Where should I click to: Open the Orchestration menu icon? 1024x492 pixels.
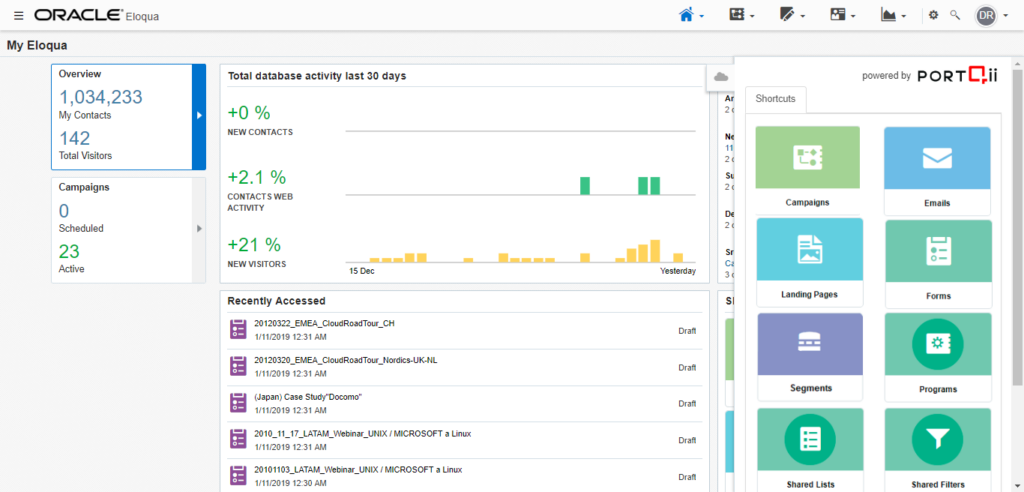pos(737,14)
